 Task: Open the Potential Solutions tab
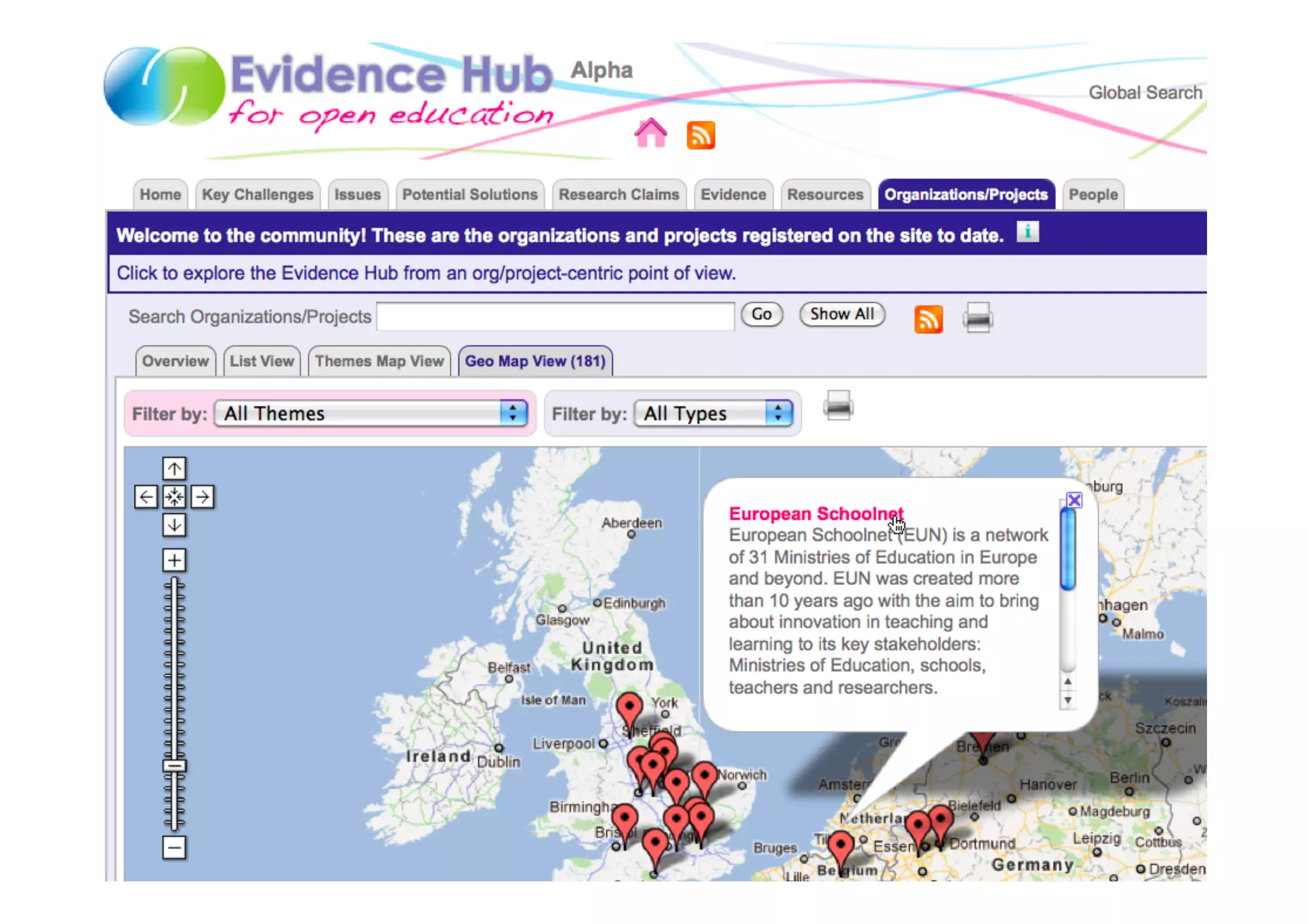point(469,195)
